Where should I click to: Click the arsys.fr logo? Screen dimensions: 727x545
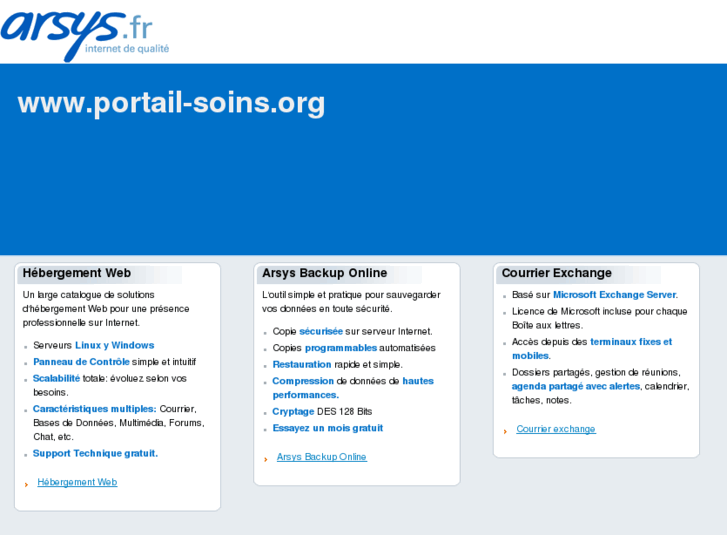pos(85,35)
